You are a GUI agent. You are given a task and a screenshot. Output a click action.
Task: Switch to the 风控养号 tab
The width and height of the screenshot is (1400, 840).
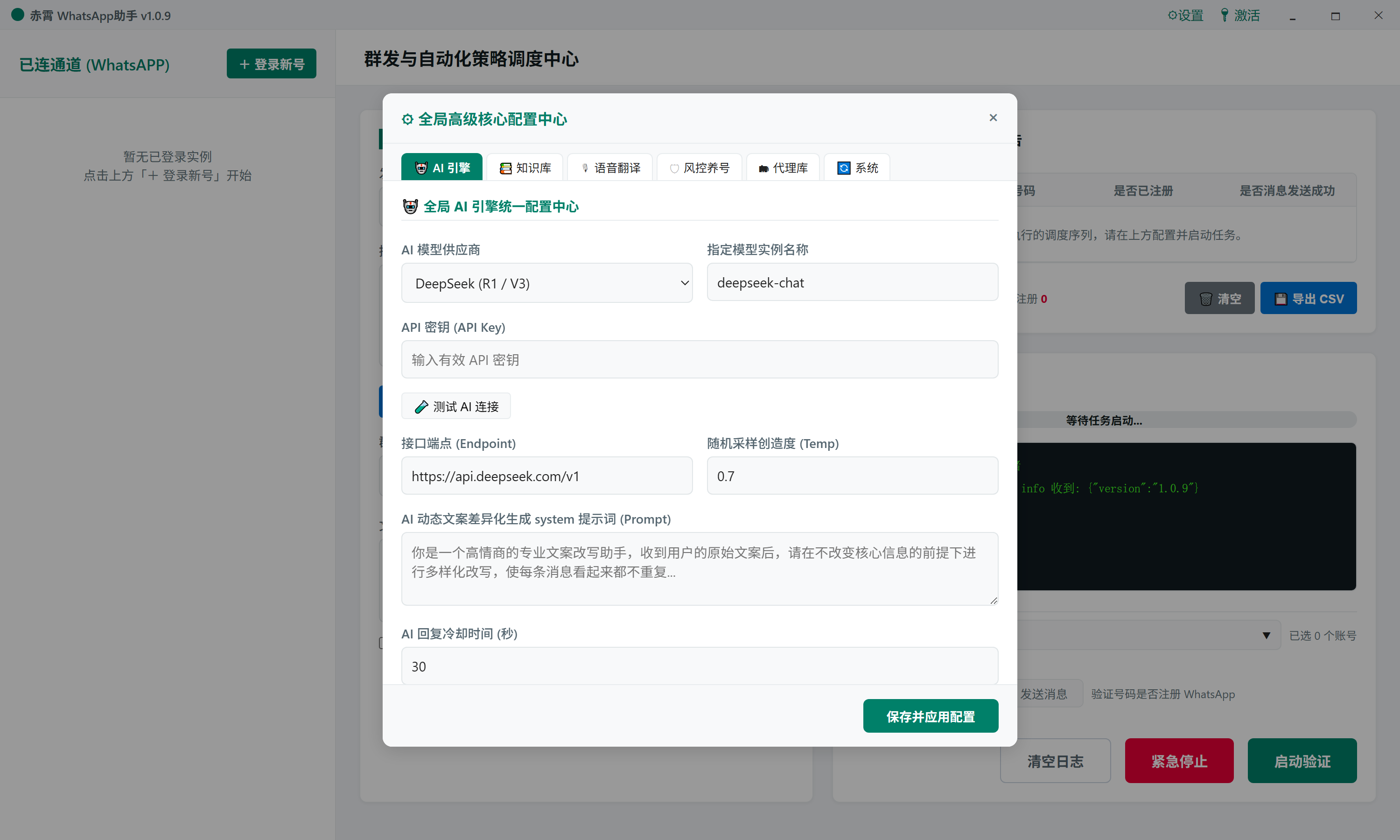point(700,168)
